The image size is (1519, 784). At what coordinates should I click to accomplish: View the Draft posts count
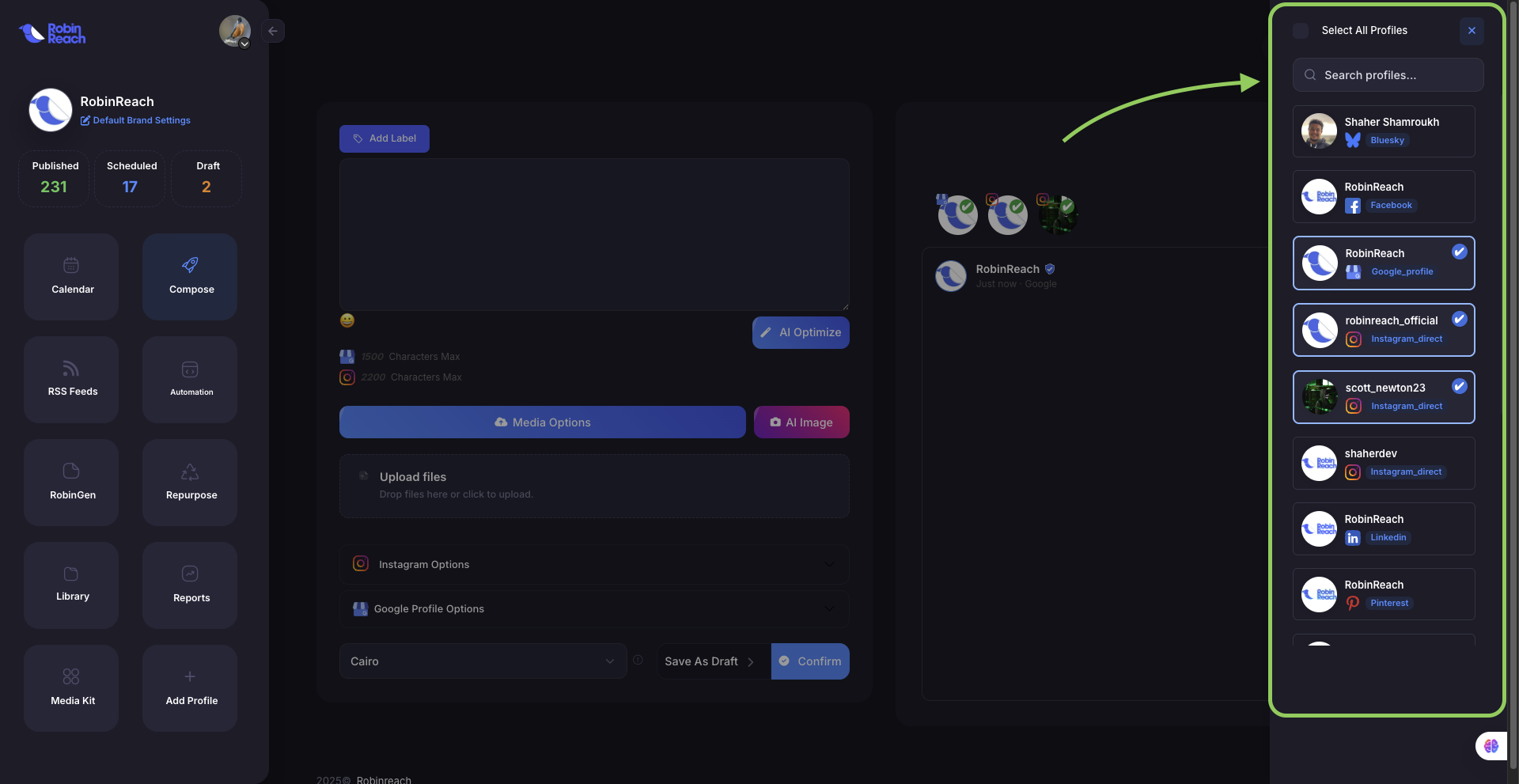click(x=206, y=179)
